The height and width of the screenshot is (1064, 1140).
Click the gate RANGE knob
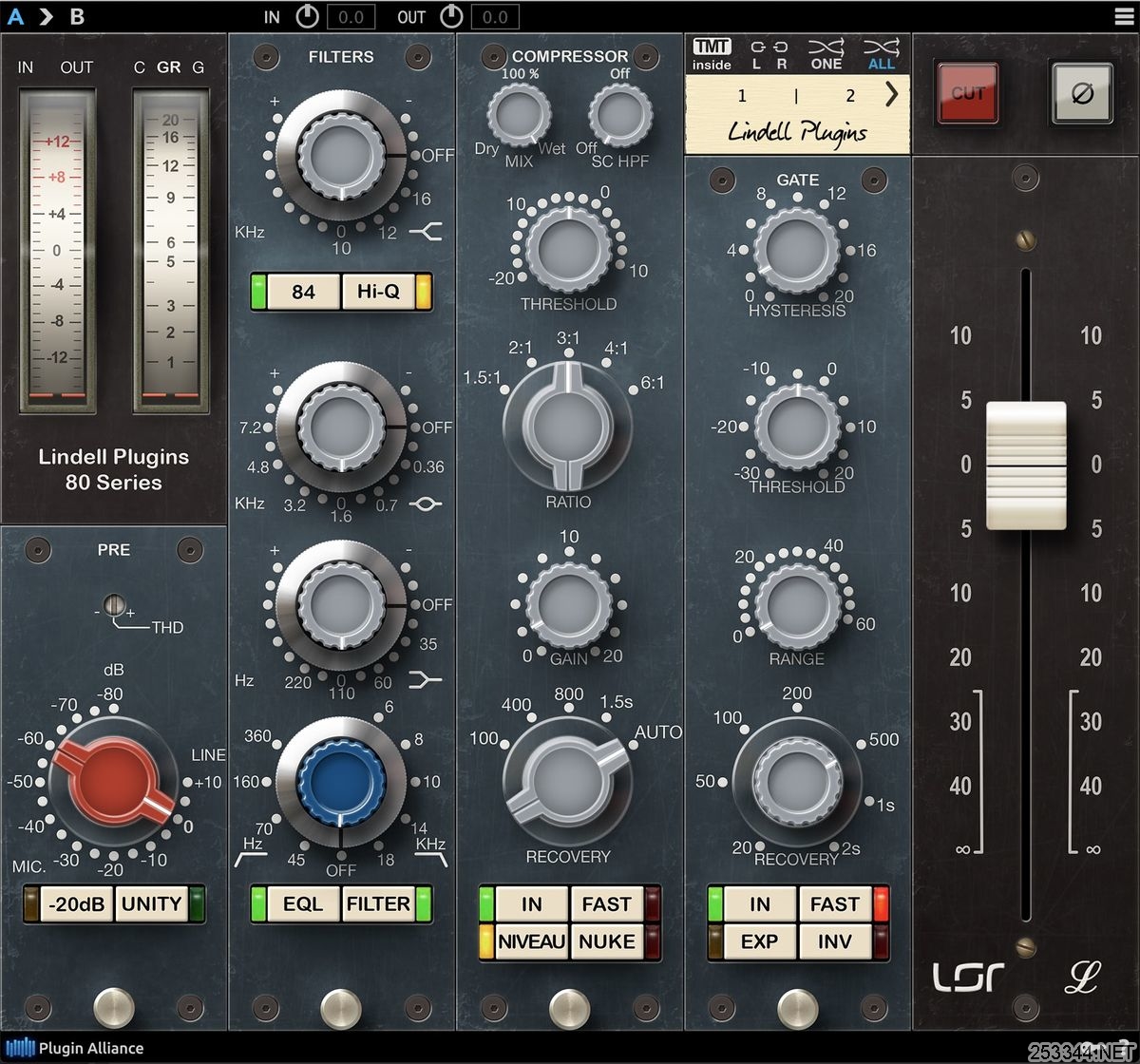point(797,604)
